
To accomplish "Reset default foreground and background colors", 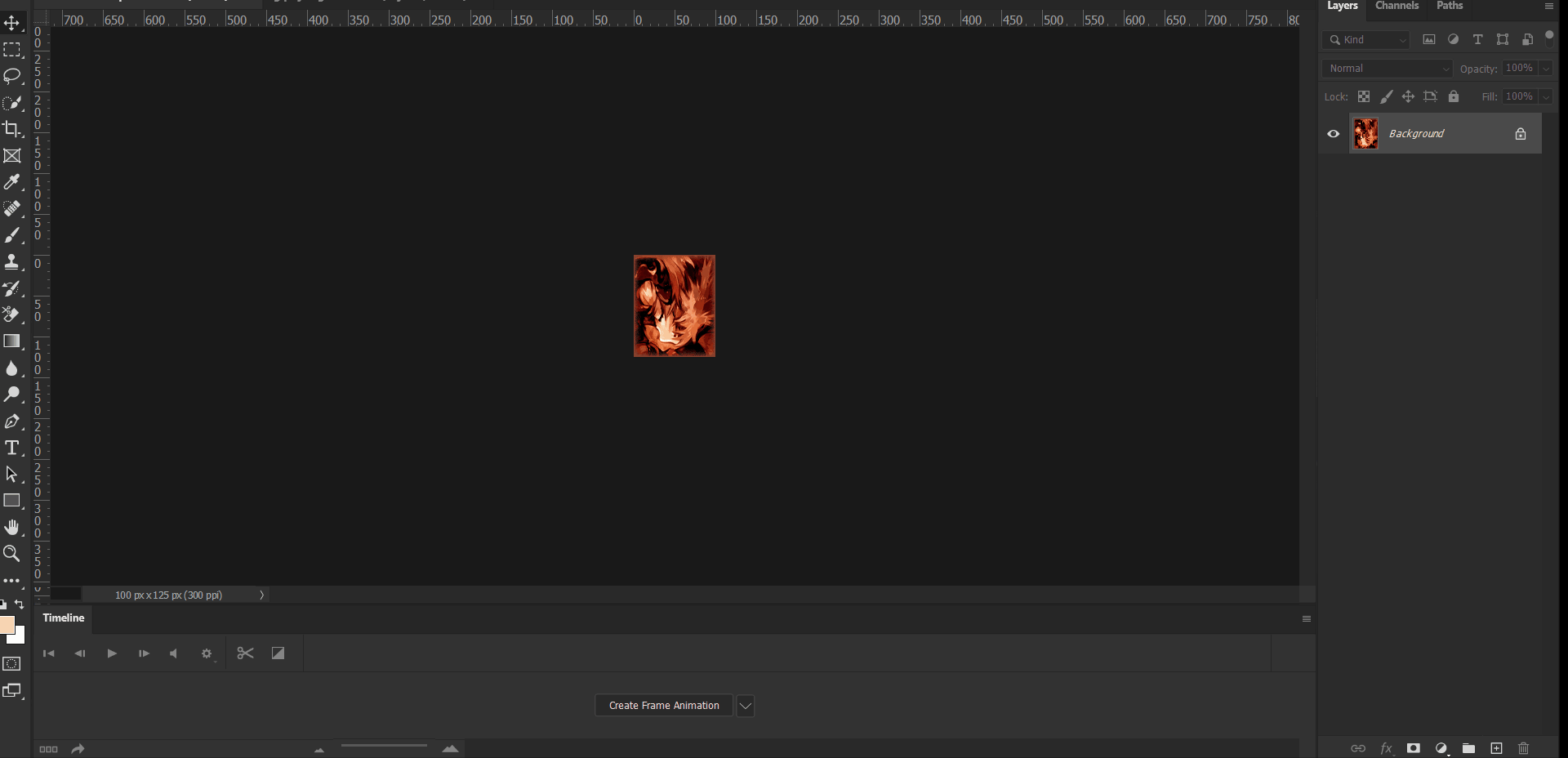I will coord(3,605).
